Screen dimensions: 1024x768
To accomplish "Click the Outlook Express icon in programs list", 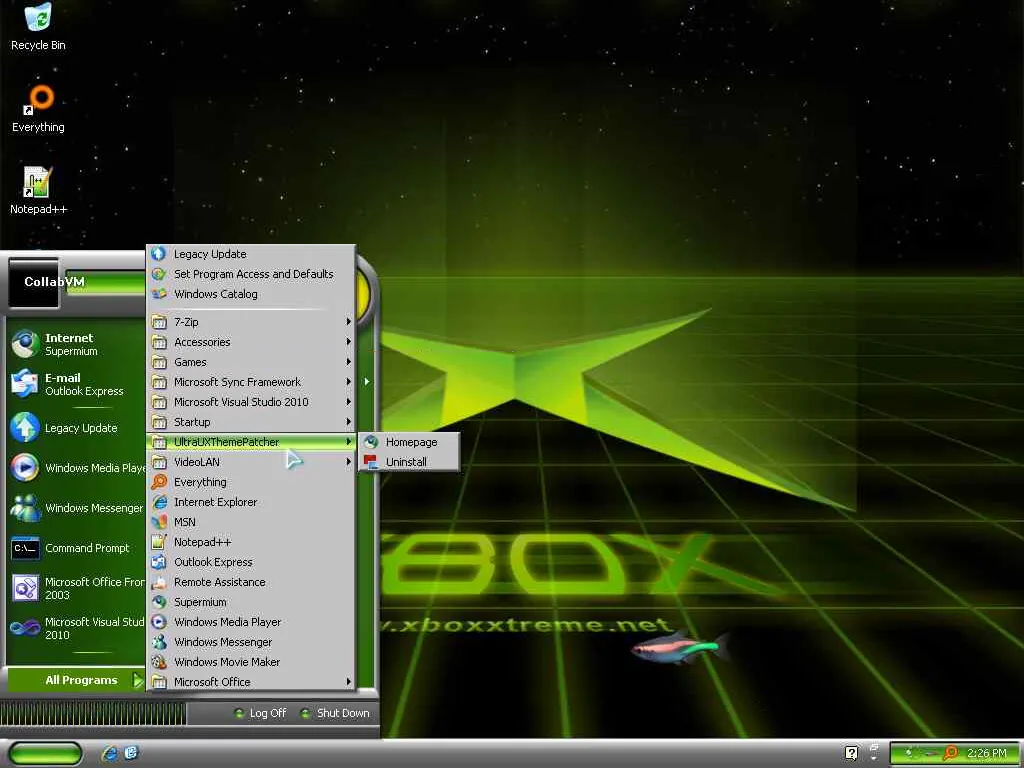I will coord(159,562).
